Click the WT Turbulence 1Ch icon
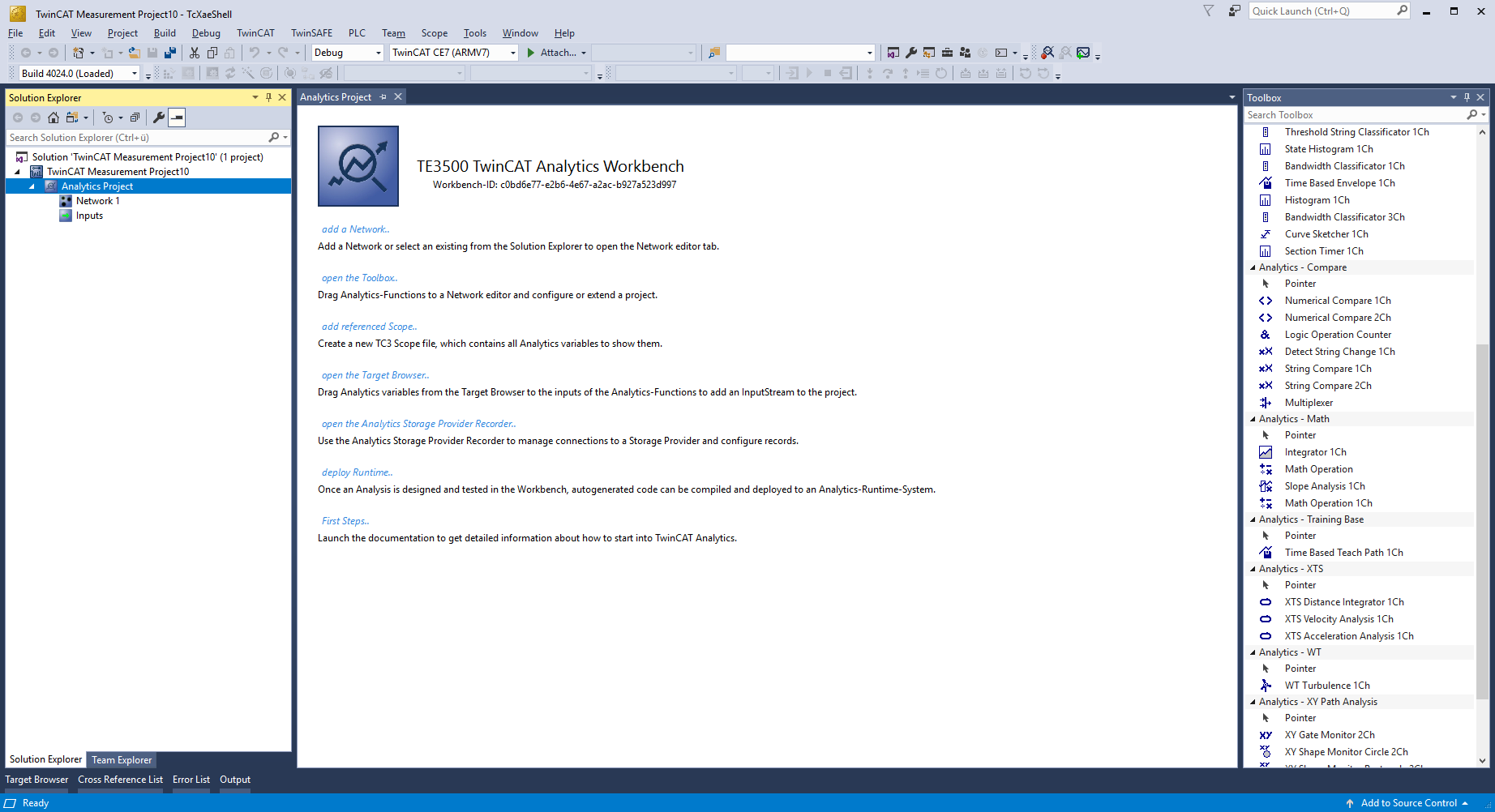1495x812 pixels. pyautogui.click(x=1266, y=686)
